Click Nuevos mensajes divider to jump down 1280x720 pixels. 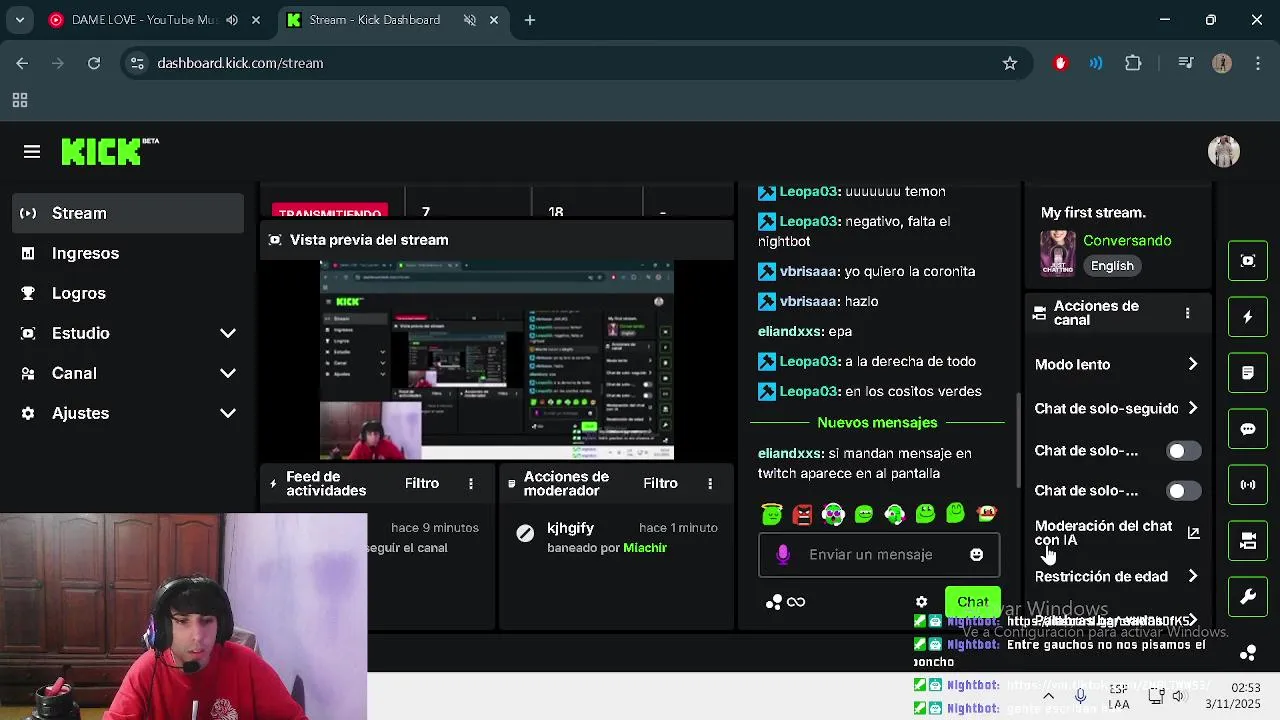877,423
